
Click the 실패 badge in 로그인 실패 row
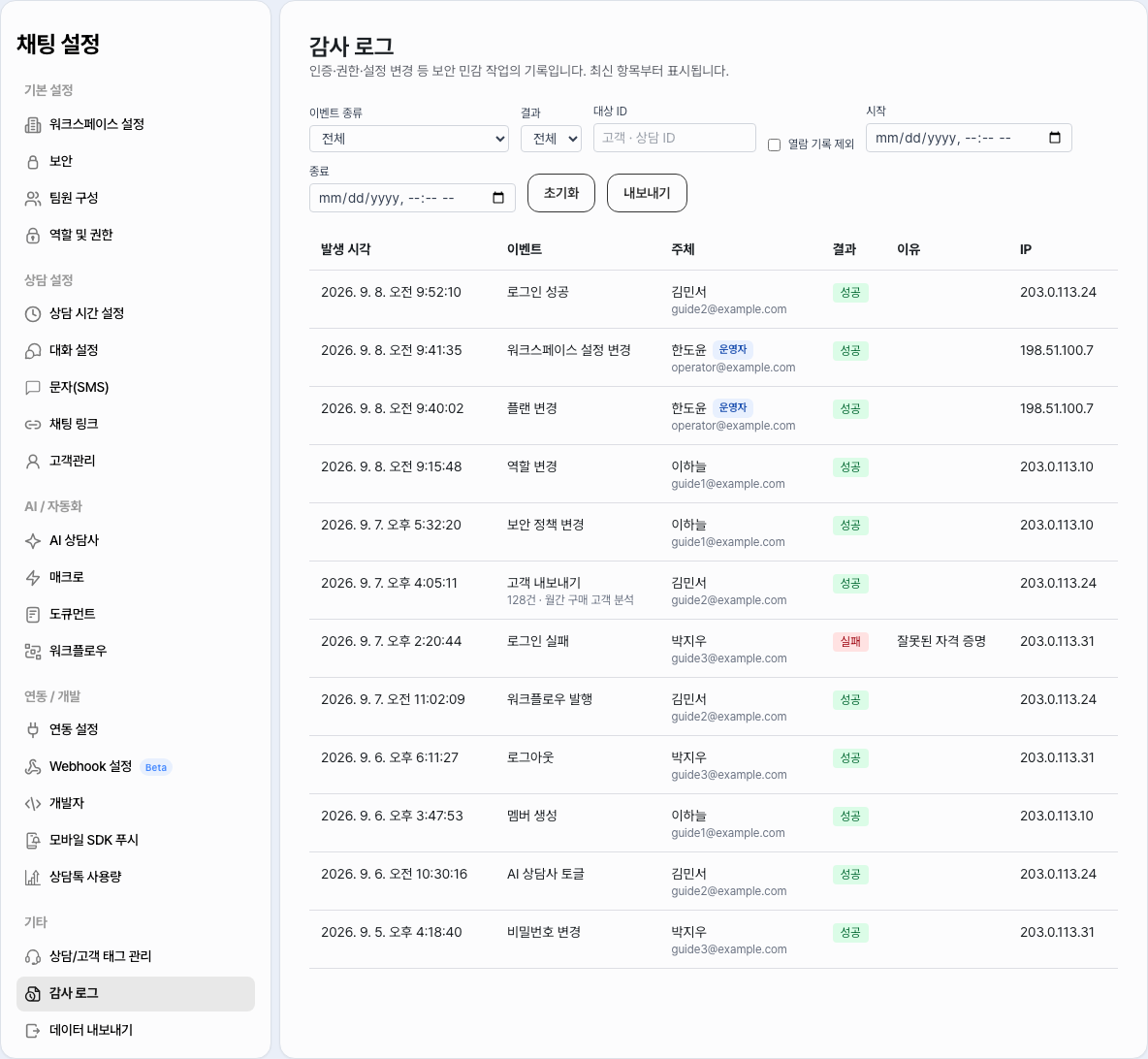coord(850,642)
